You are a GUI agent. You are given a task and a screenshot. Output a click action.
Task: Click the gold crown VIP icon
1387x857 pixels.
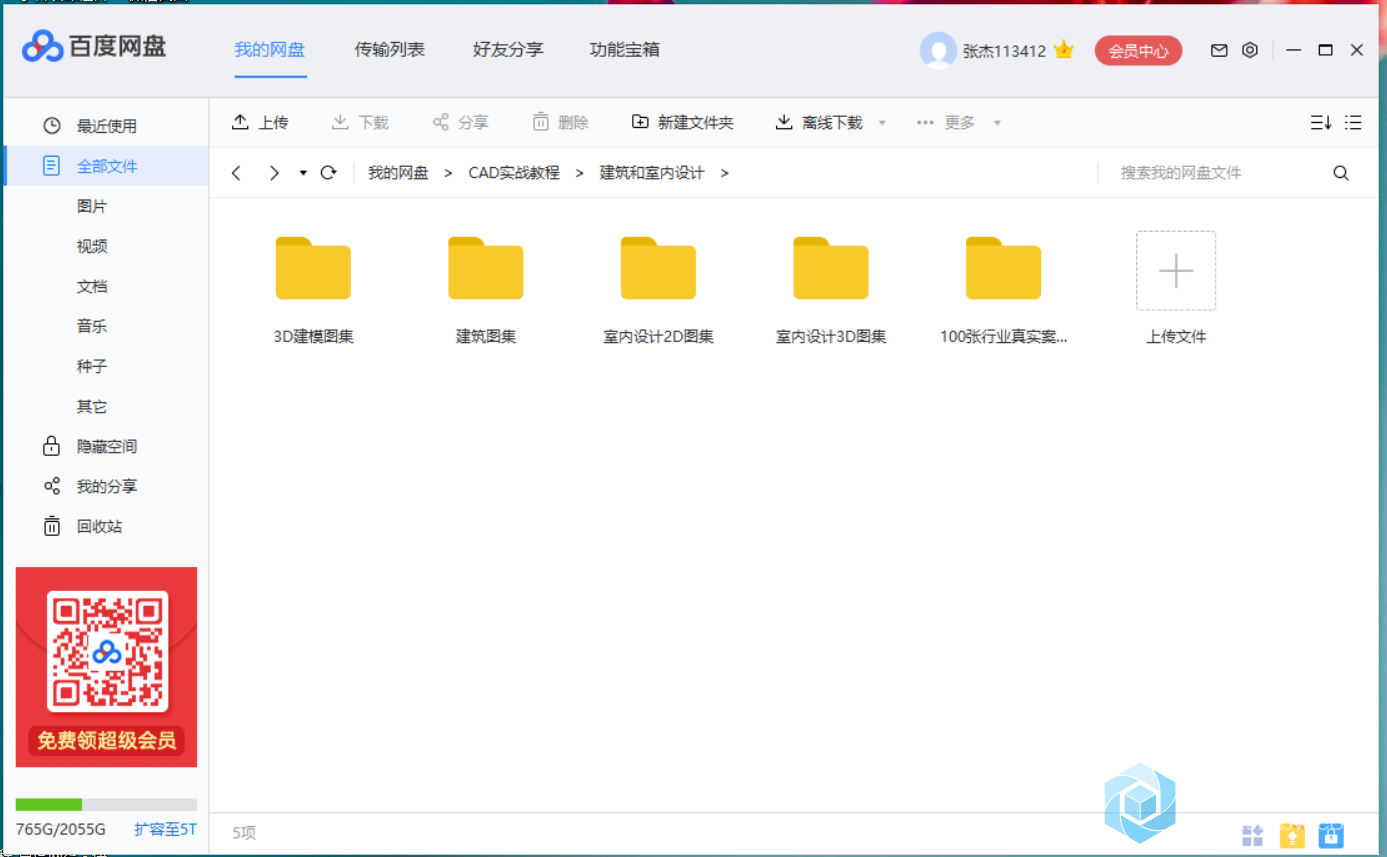point(1064,49)
